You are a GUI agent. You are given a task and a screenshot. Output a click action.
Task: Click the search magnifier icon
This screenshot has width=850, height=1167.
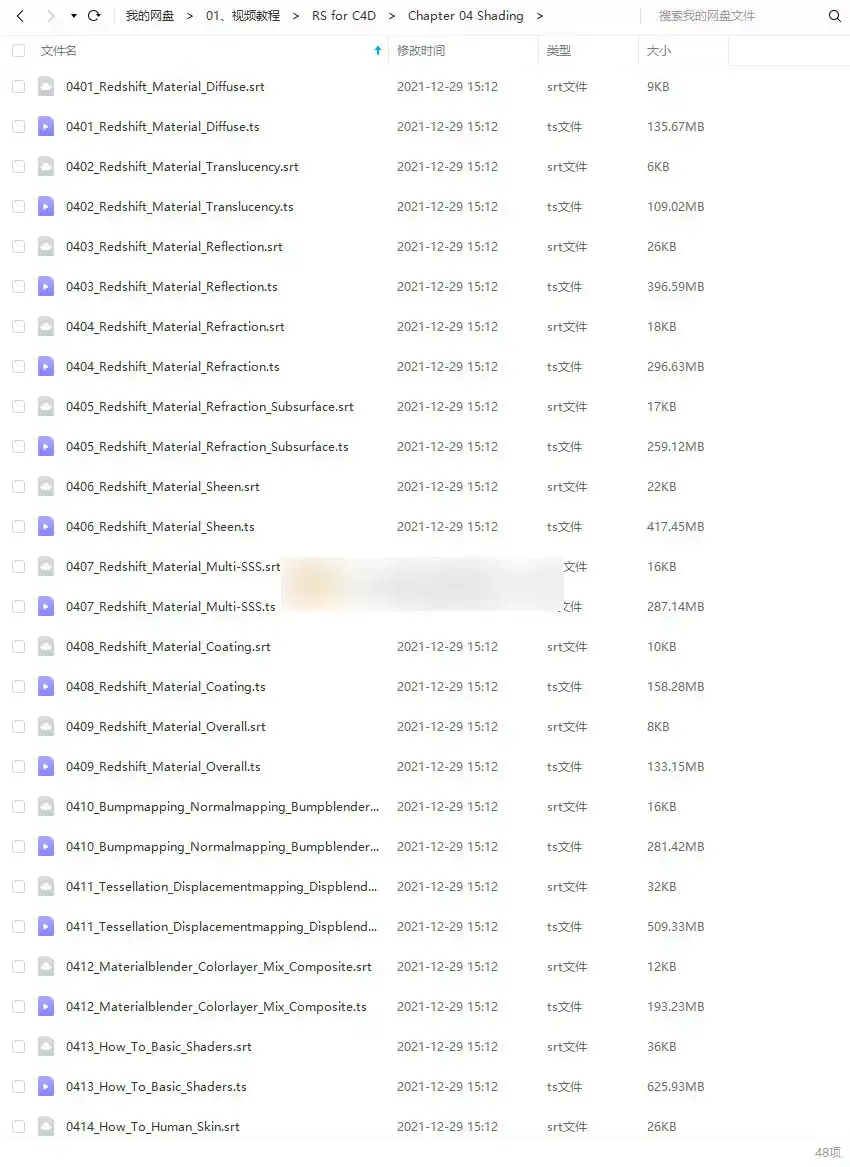tap(834, 16)
